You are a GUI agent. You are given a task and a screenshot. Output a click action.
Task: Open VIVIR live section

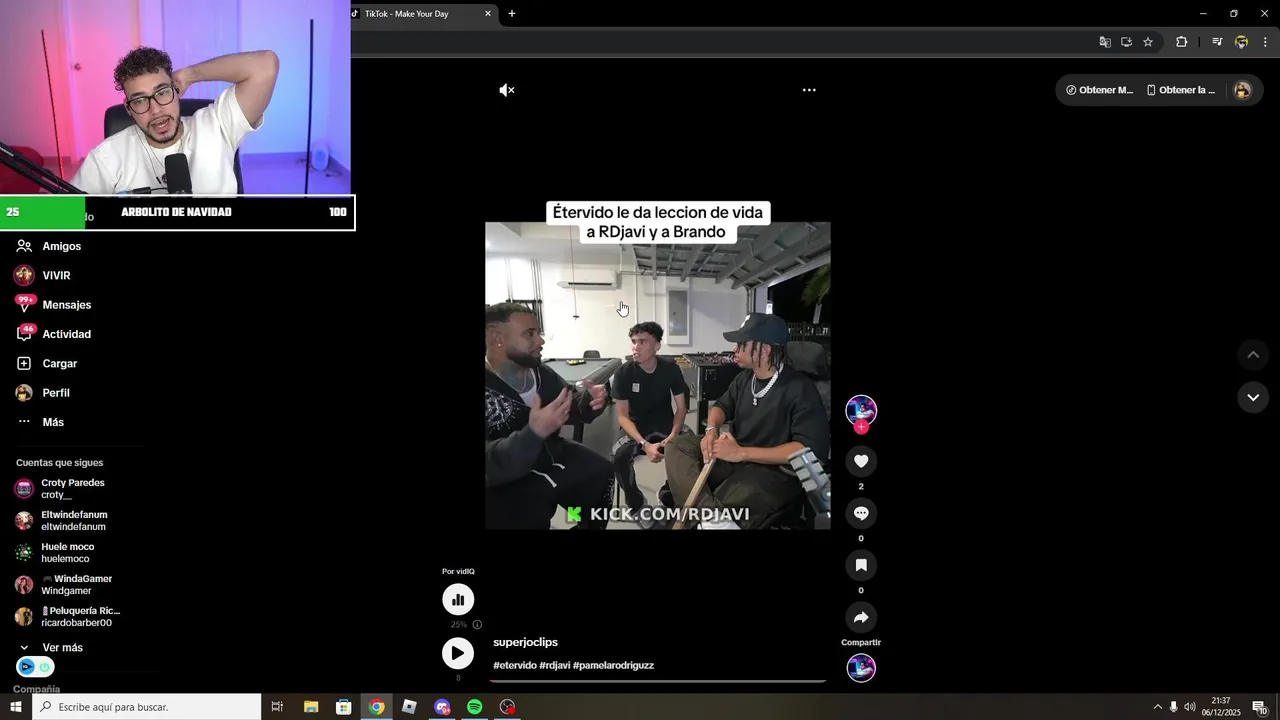click(56, 275)
